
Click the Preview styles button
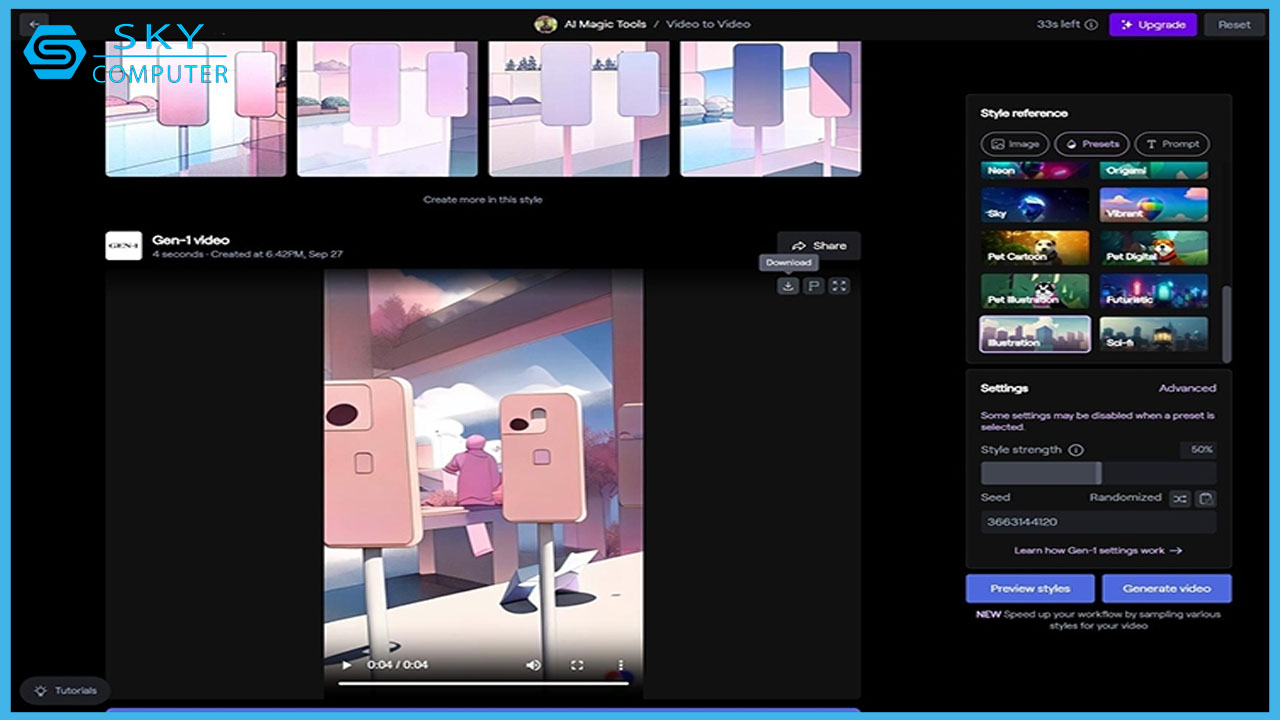click(1030, 588)
